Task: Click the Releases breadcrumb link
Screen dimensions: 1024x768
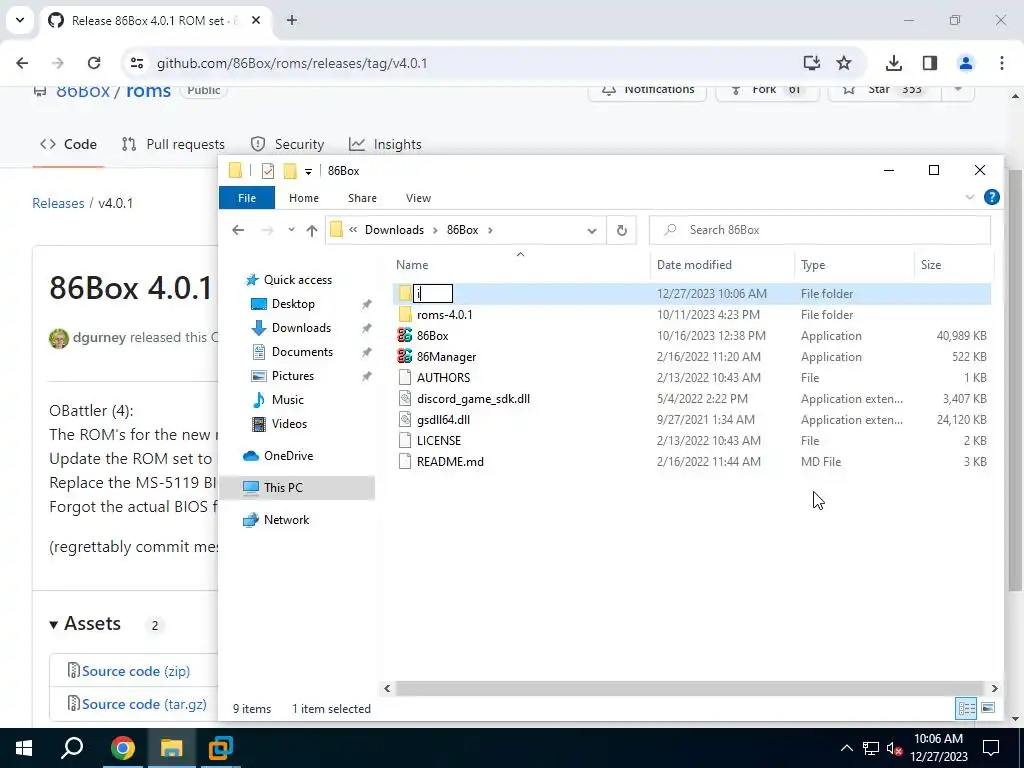Action: point(58,203)
